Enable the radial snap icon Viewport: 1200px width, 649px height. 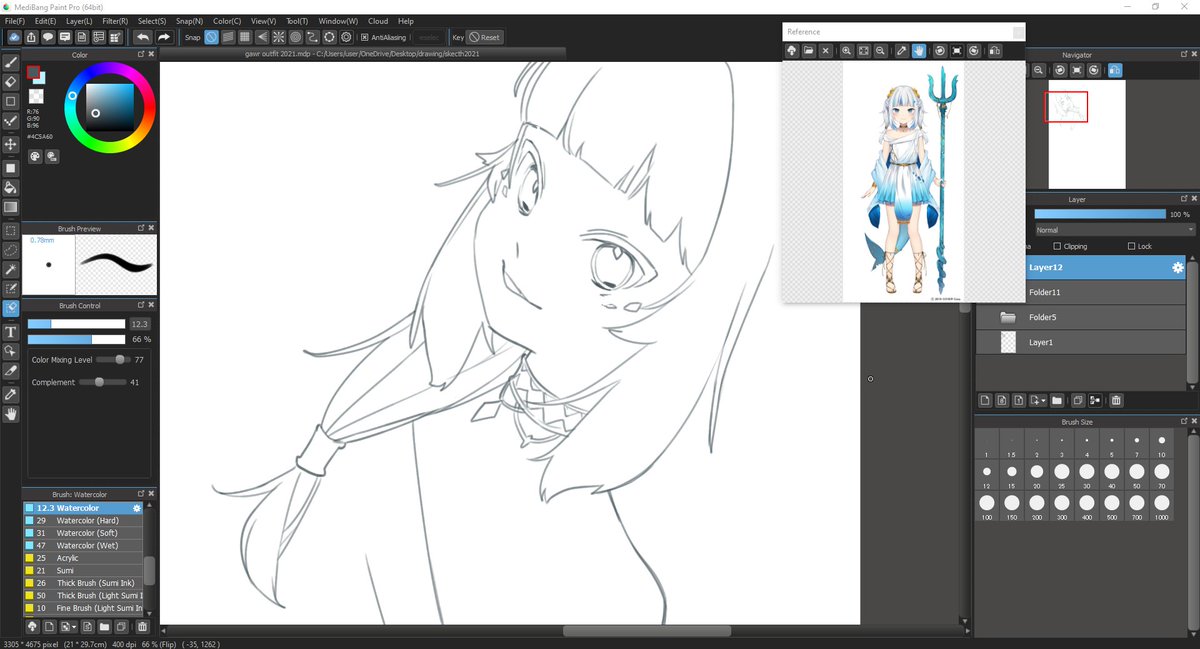pos(279,37)
